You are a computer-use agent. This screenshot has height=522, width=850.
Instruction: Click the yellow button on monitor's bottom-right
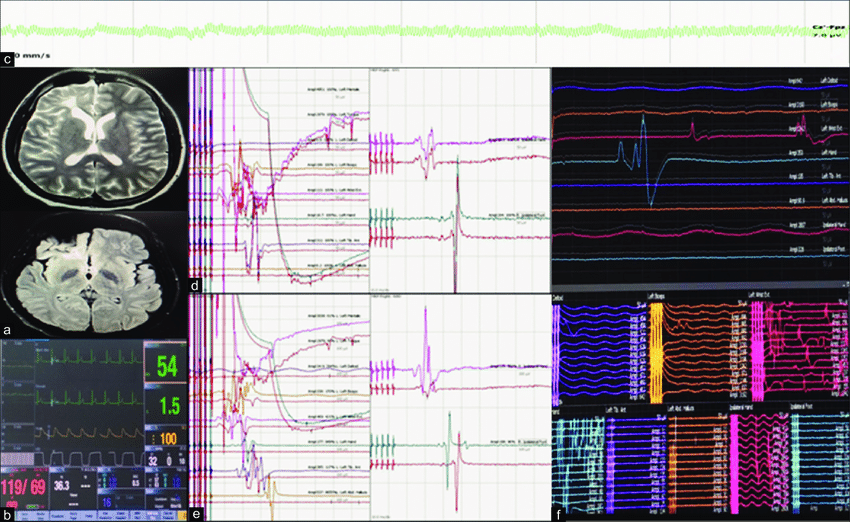[x=183, y=513]
